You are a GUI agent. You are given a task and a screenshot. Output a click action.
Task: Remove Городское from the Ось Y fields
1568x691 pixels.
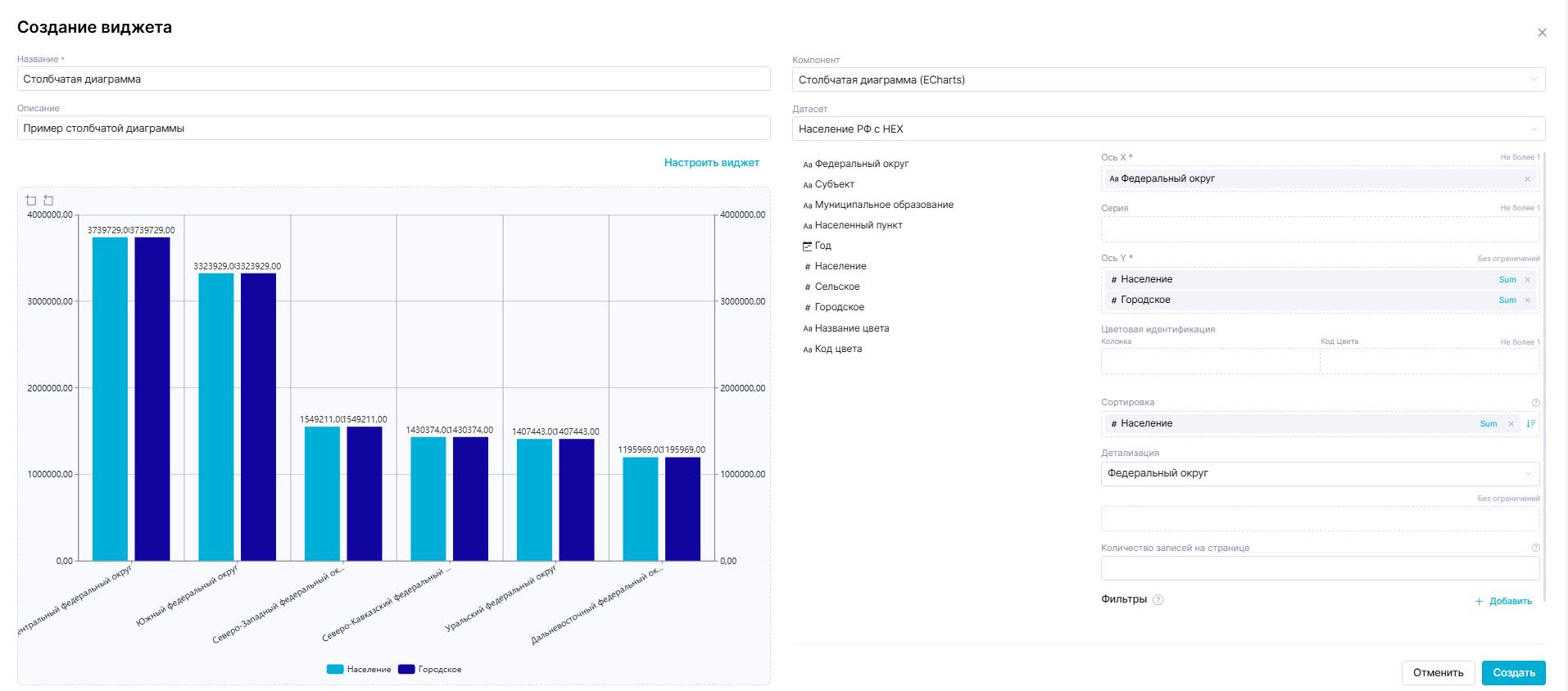pyautogui.click(x=1527, y=300)
